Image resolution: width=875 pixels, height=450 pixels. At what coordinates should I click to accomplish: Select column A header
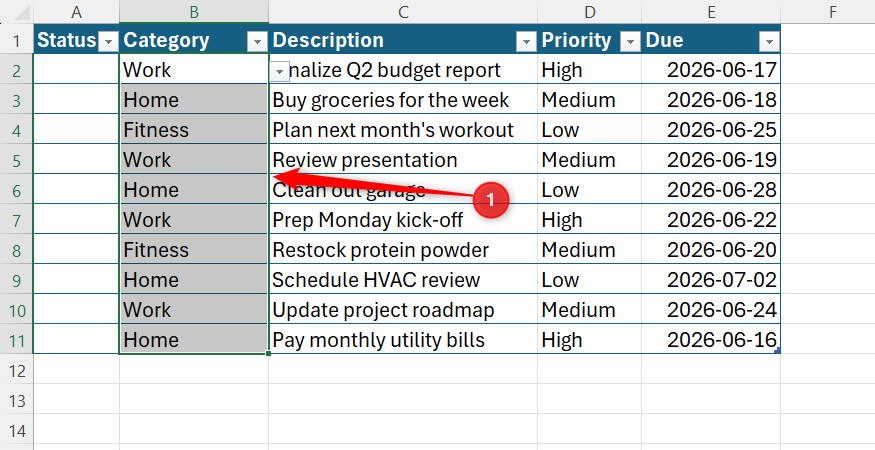tap(76, 12)
